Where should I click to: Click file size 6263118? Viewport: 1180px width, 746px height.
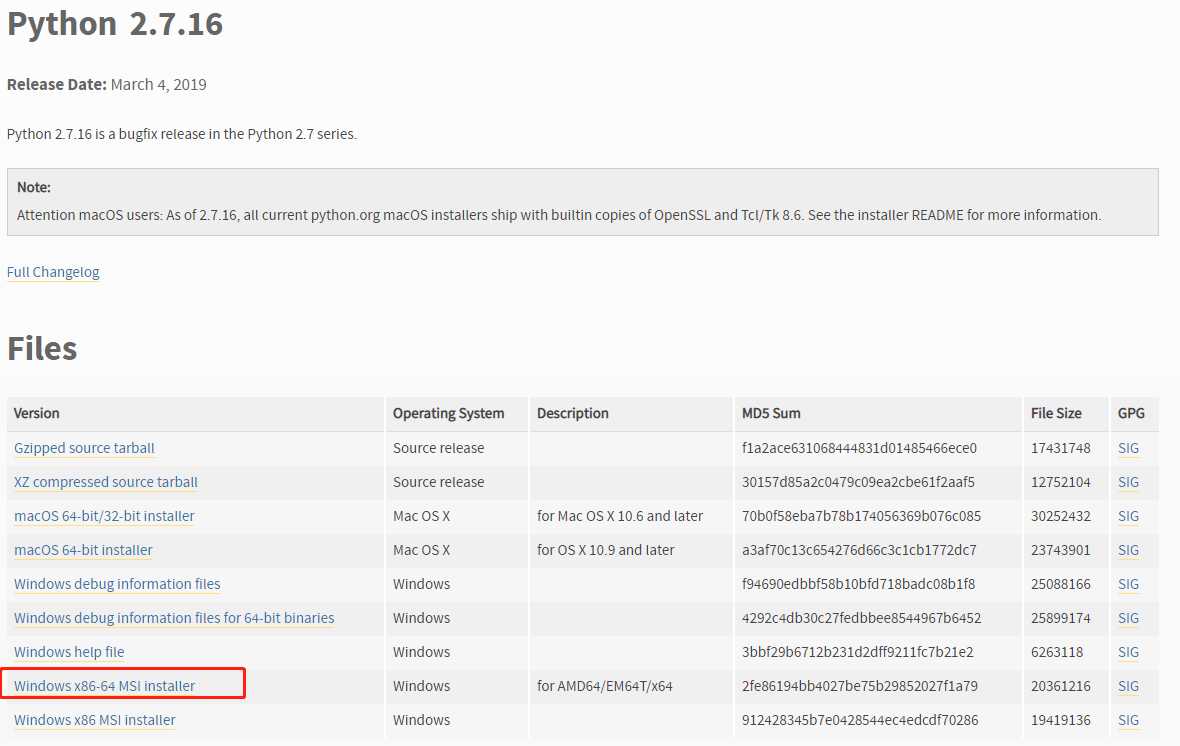click(1057, 652)
